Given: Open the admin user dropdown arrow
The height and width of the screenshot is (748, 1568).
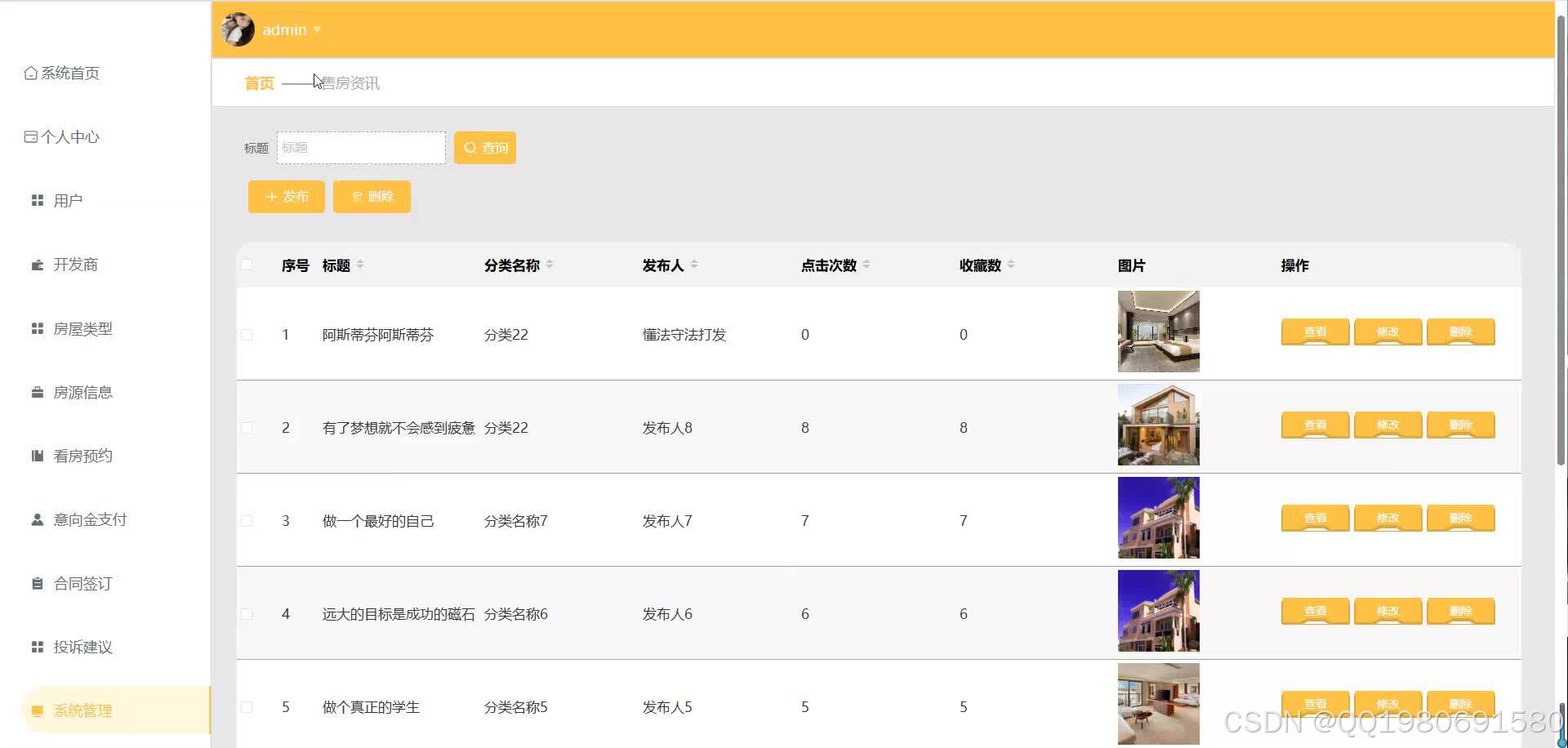Looking at the screenshot, I should (317, 30).
